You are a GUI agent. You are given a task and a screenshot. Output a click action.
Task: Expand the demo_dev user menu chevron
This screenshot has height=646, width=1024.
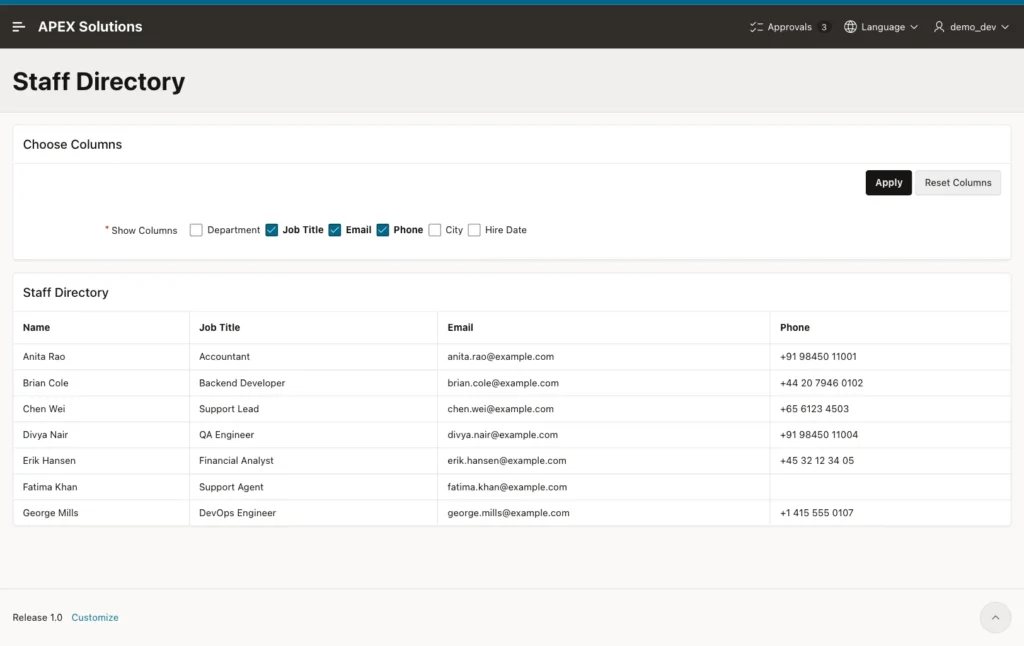point(1004,27)
